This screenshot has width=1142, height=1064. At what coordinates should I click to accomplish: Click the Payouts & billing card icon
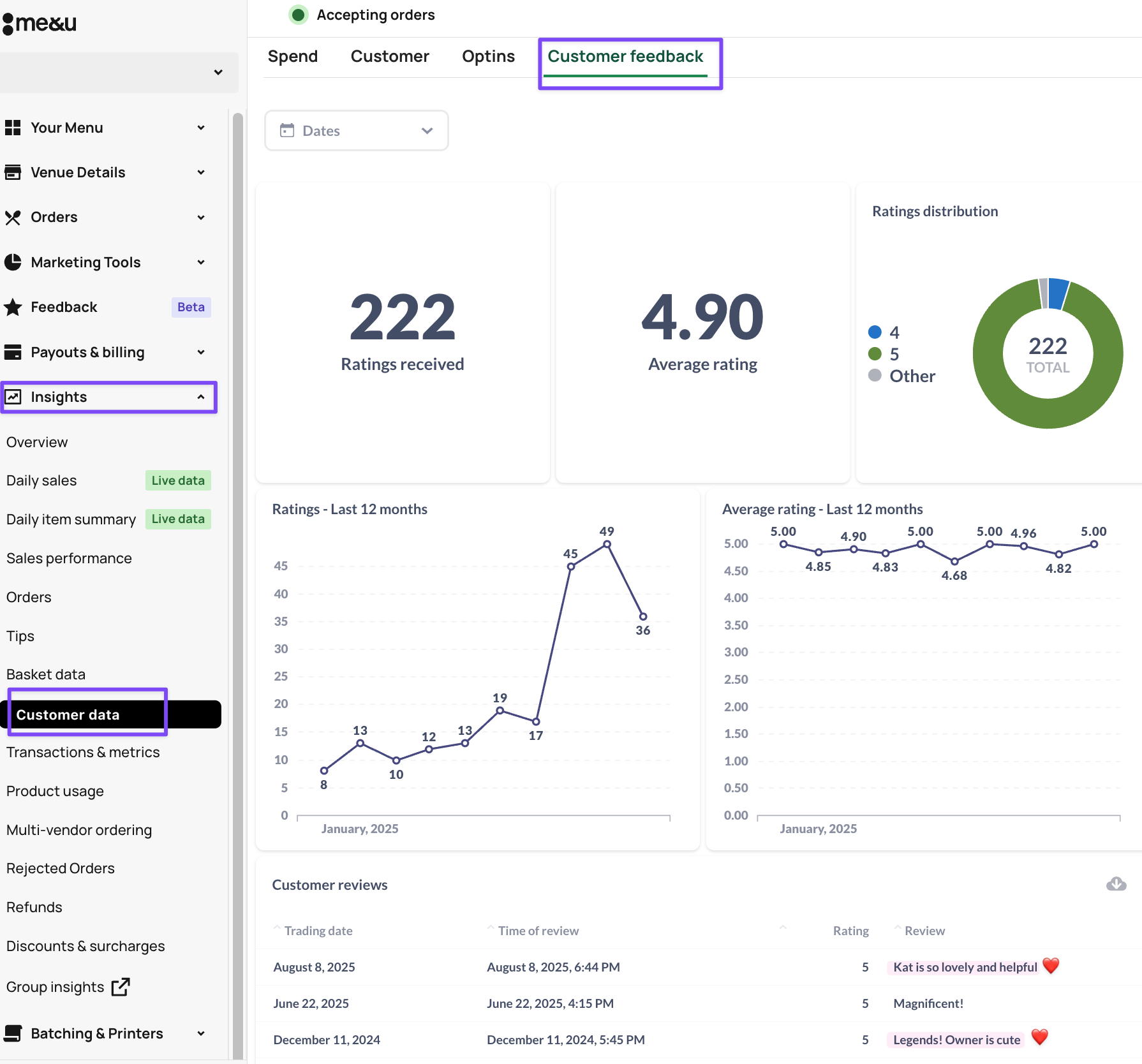(13, 352)
